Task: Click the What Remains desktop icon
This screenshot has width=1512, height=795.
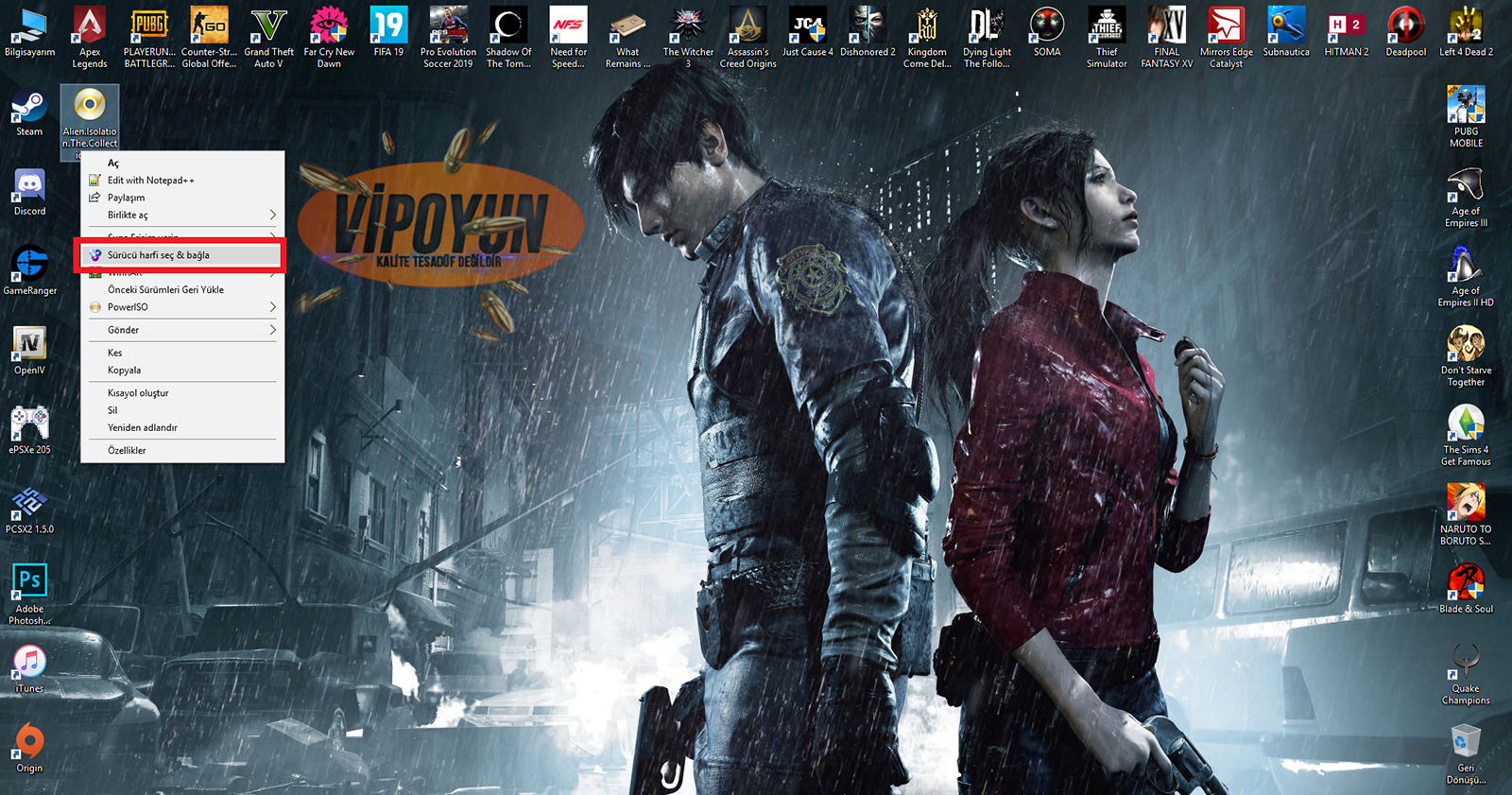Action: pyautogui.click(x=627, y=38)
